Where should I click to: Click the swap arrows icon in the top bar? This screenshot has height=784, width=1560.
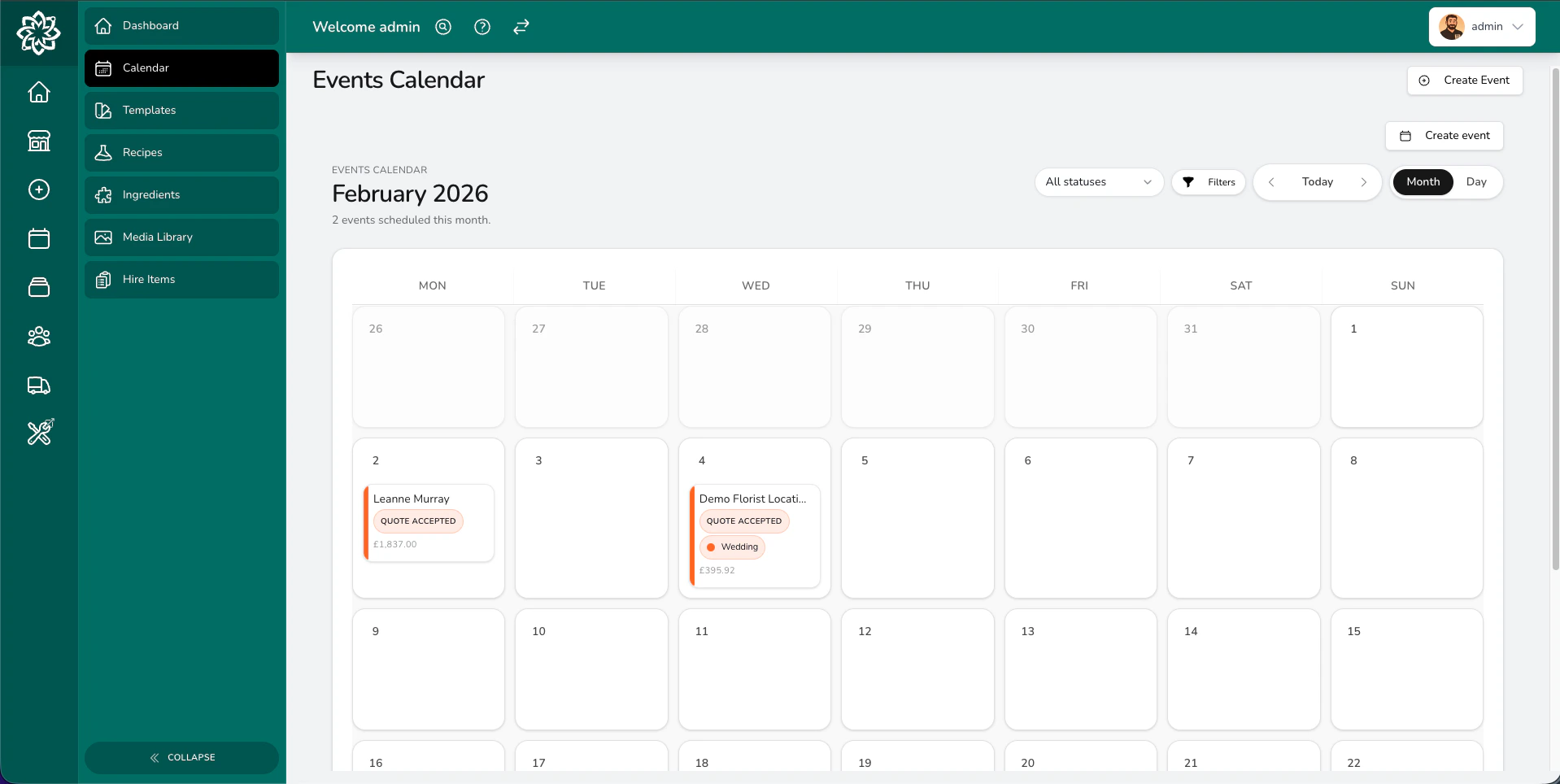pyautogui.click(x=521, y=27)
